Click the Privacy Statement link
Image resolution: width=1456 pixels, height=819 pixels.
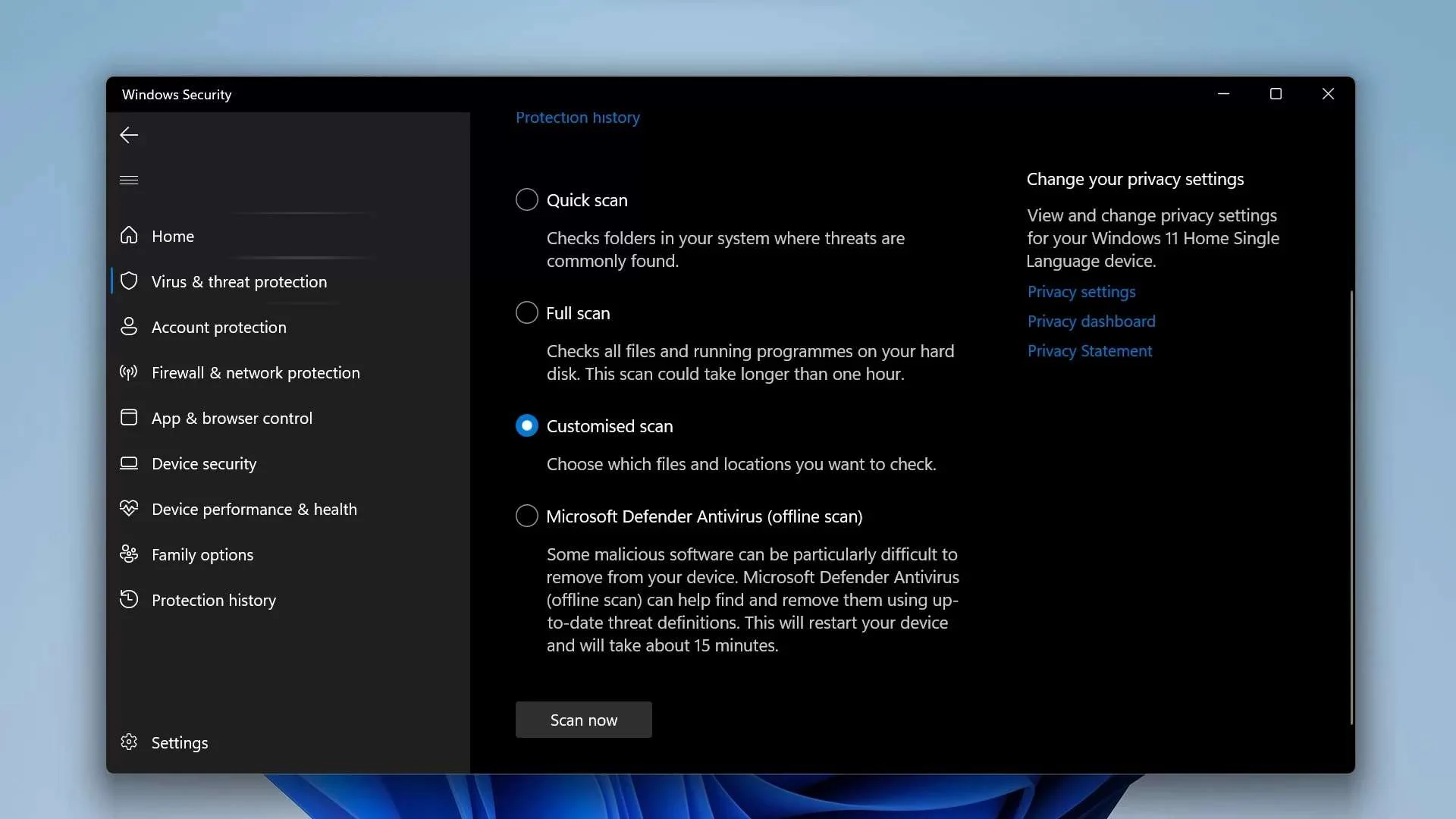coord(1089,350)
